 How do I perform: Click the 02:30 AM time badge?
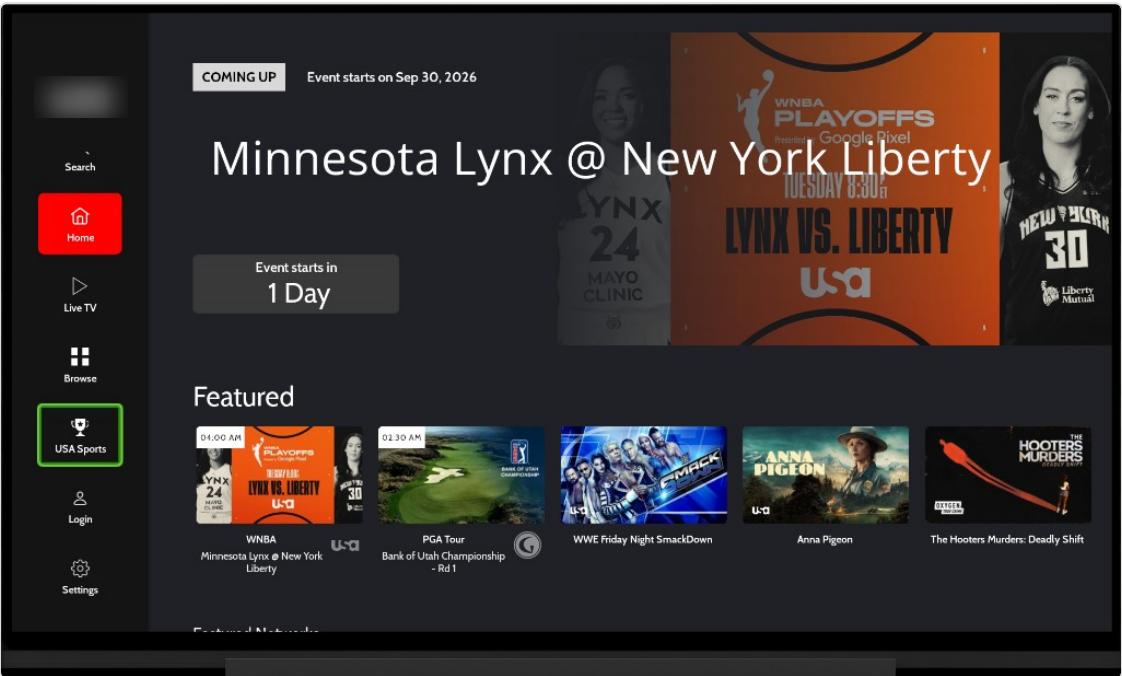402,437
